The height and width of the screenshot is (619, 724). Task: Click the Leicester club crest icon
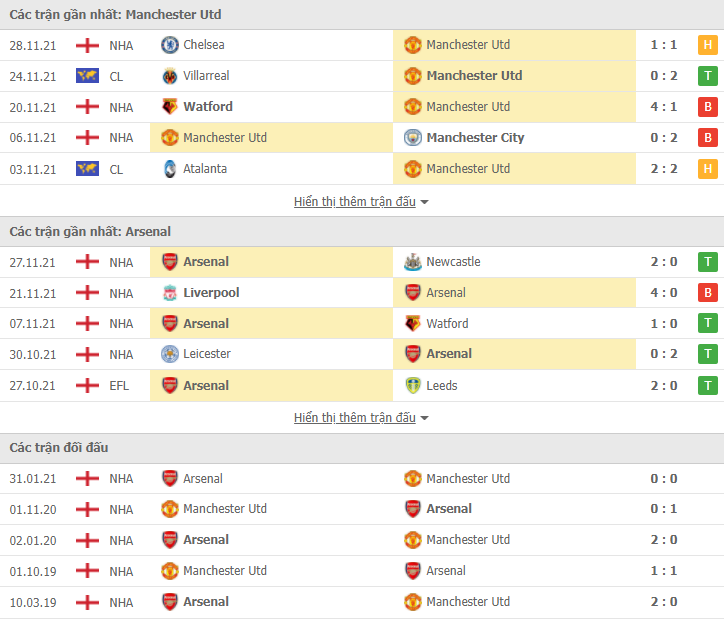click(169, 354)
